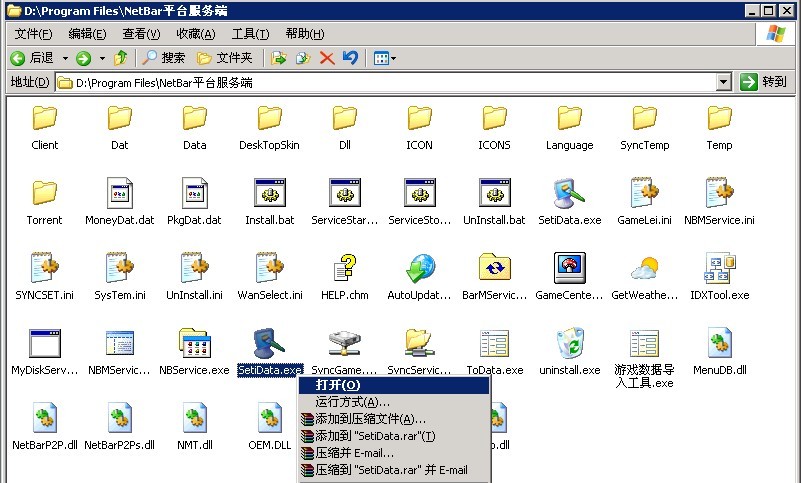The image size is (801, 483).
Task: Click the Copy To folder toolbar icon
Action: click(303, 58)
